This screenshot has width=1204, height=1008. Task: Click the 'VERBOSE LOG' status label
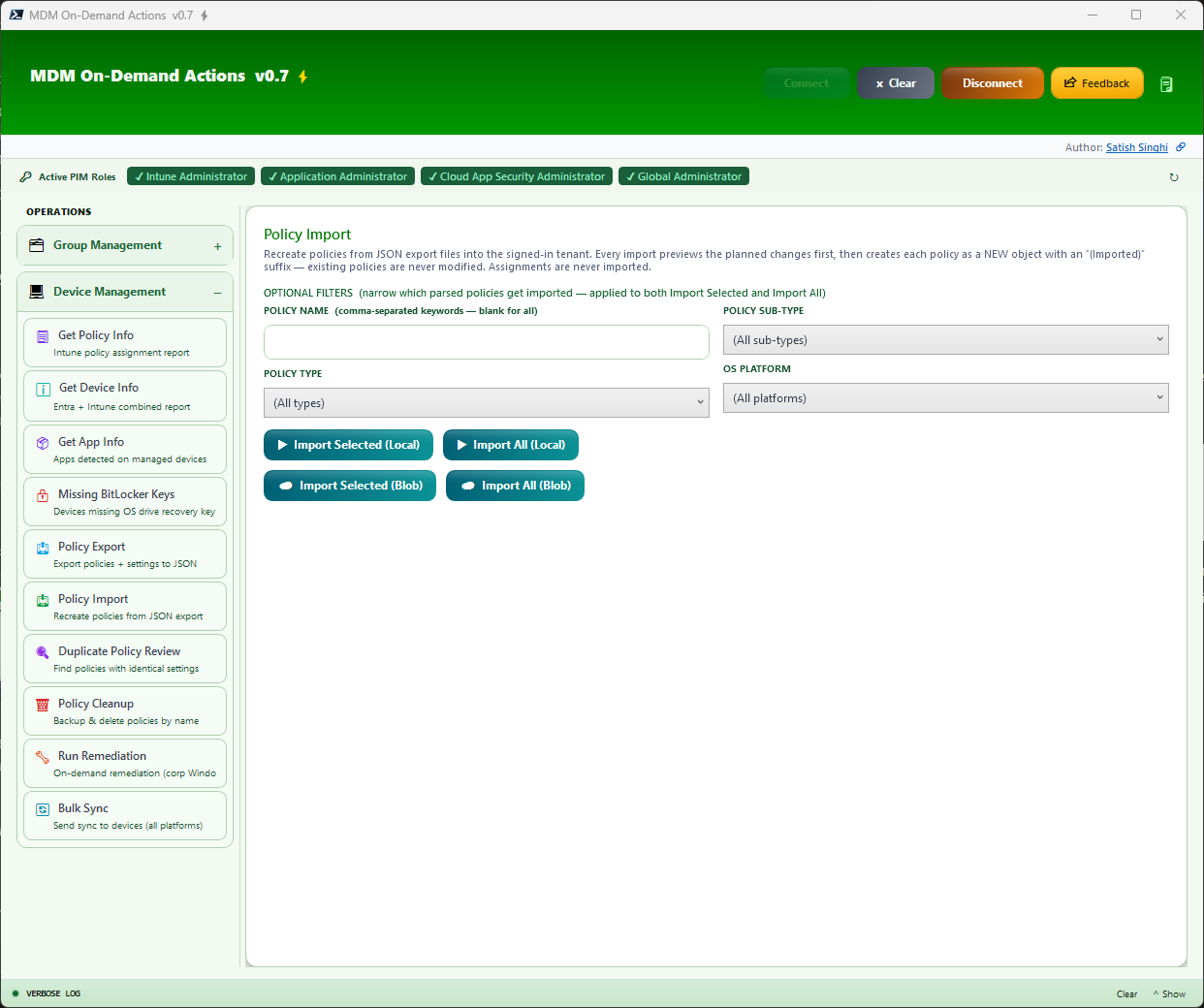(53, 993)
